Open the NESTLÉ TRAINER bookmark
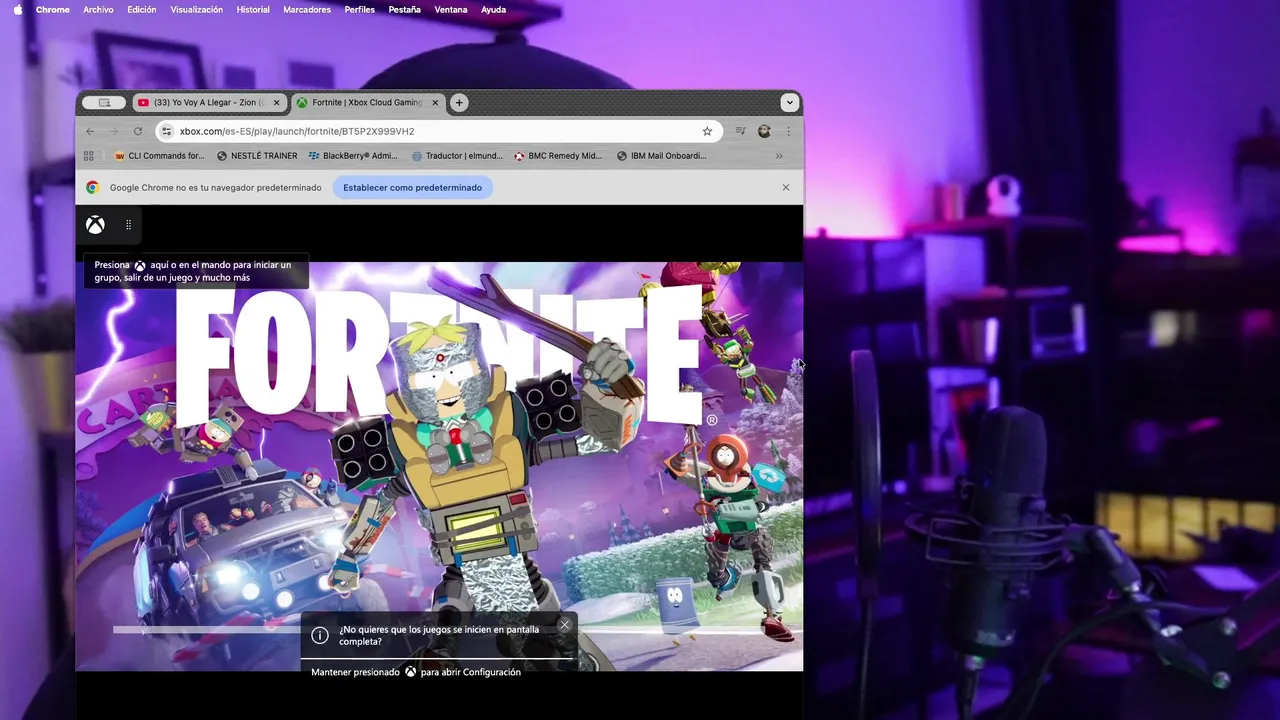This screenshot has height=720, width=1280. (x=257, y=156)
